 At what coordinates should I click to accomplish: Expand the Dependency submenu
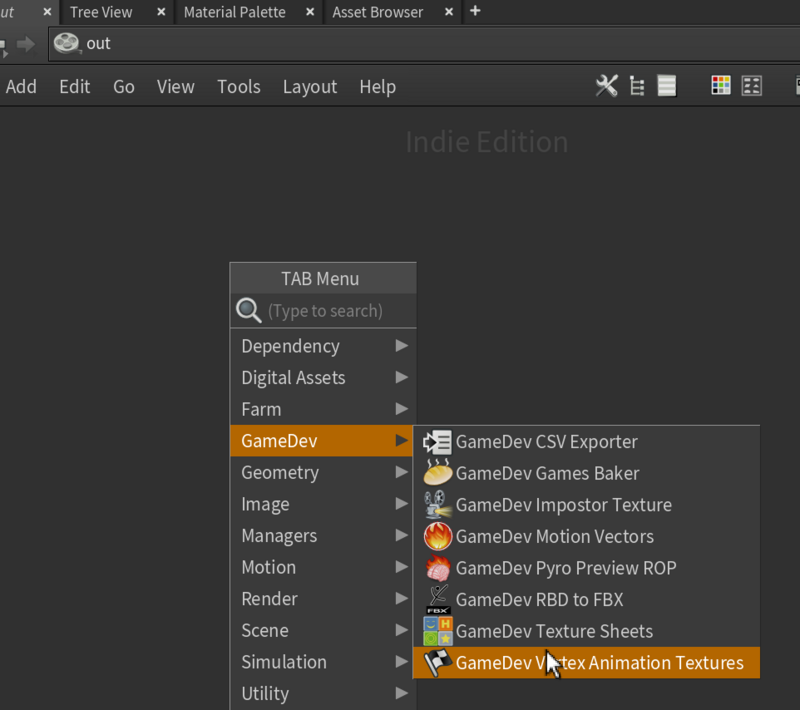tap(323, 346)
